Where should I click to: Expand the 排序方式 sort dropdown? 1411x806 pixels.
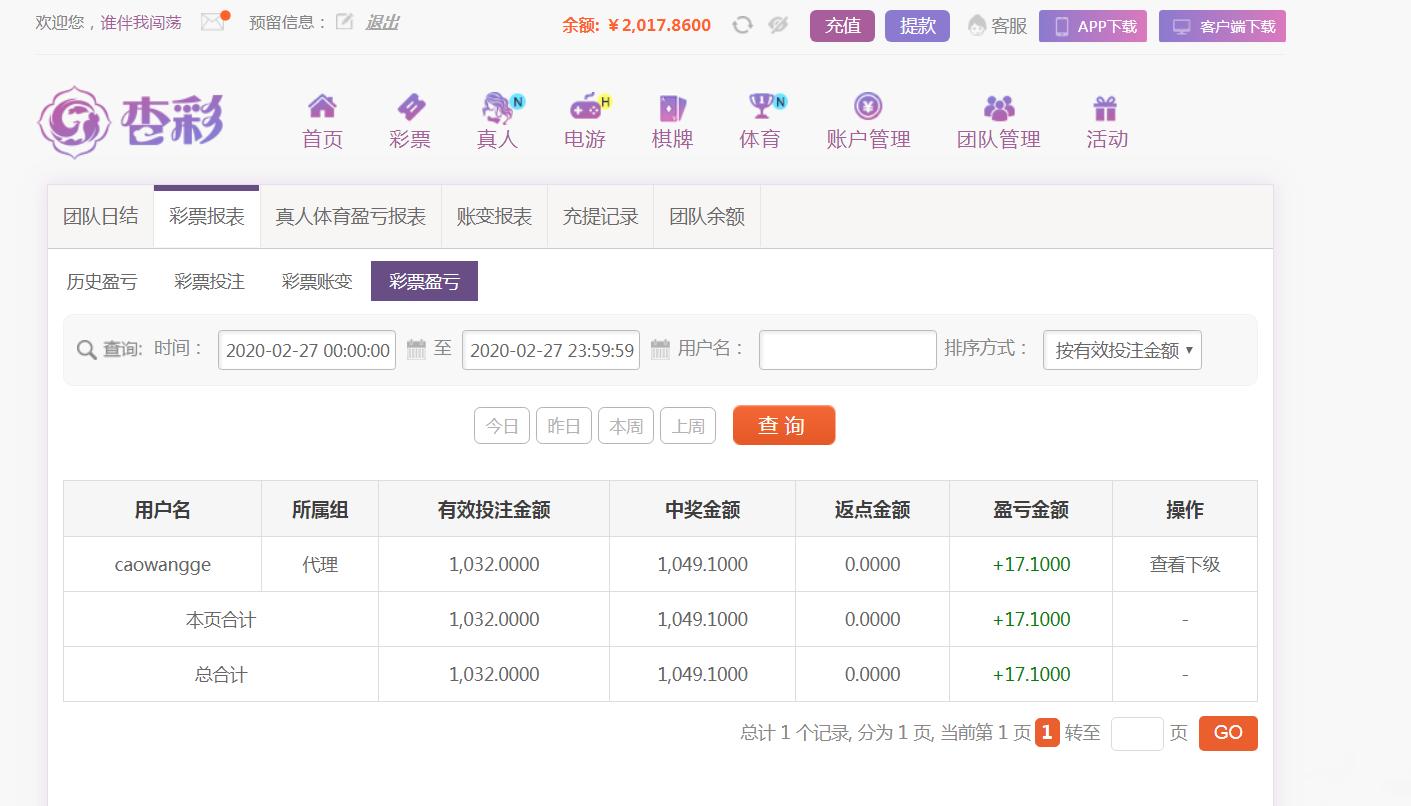[1121, 350]
